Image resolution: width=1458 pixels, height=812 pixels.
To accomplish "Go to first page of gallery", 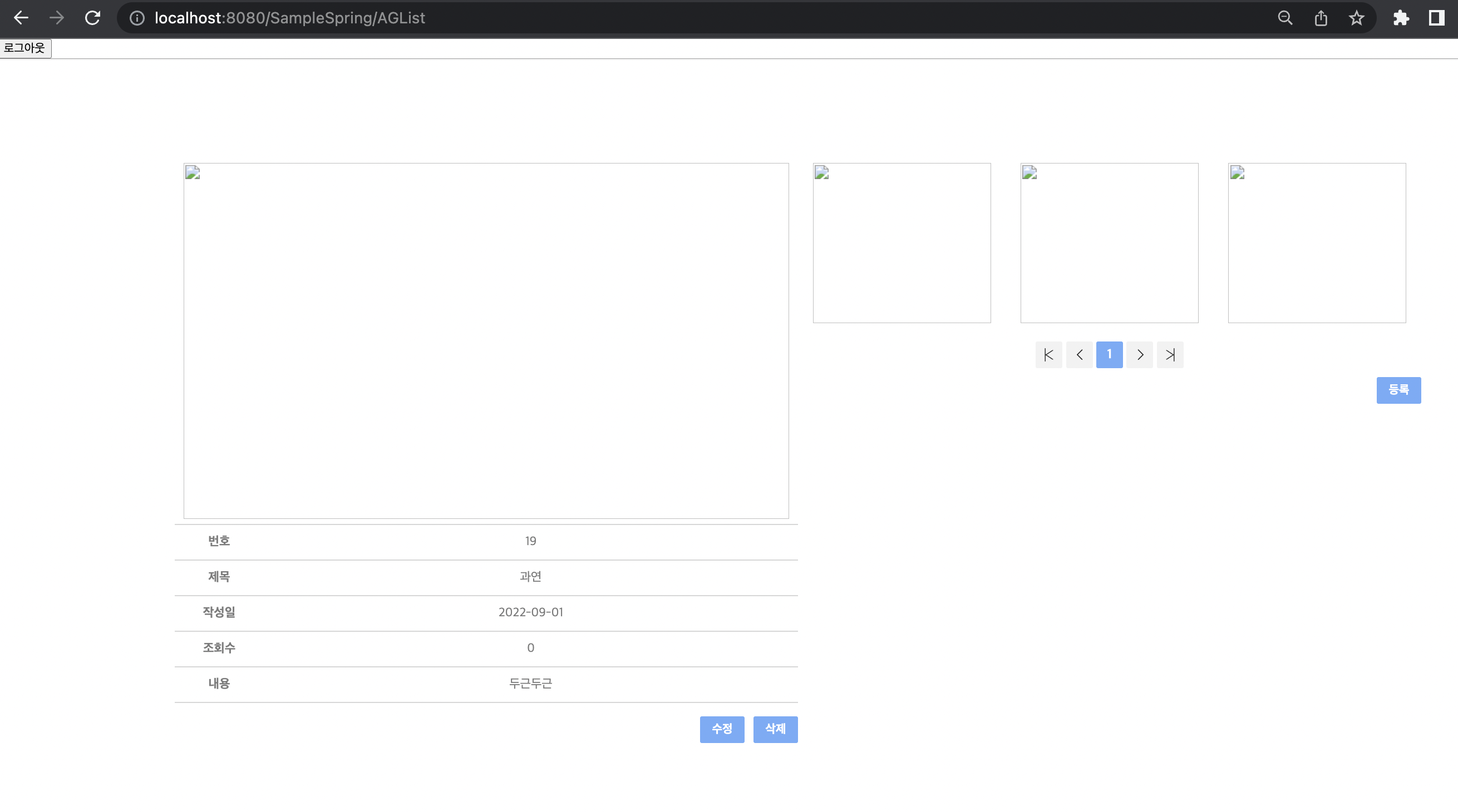I will [1048, 355].
